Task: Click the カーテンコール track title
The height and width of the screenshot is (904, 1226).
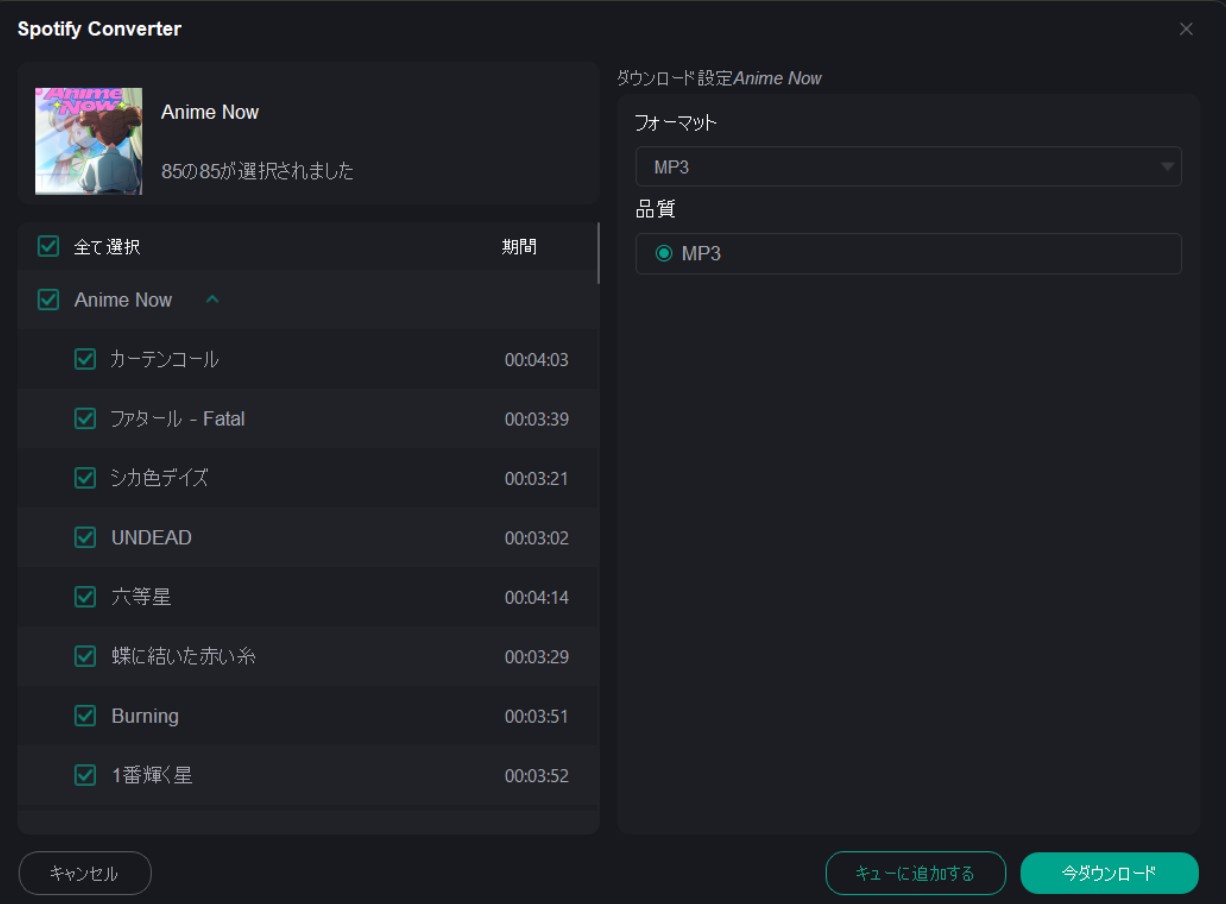Action: 165,359
